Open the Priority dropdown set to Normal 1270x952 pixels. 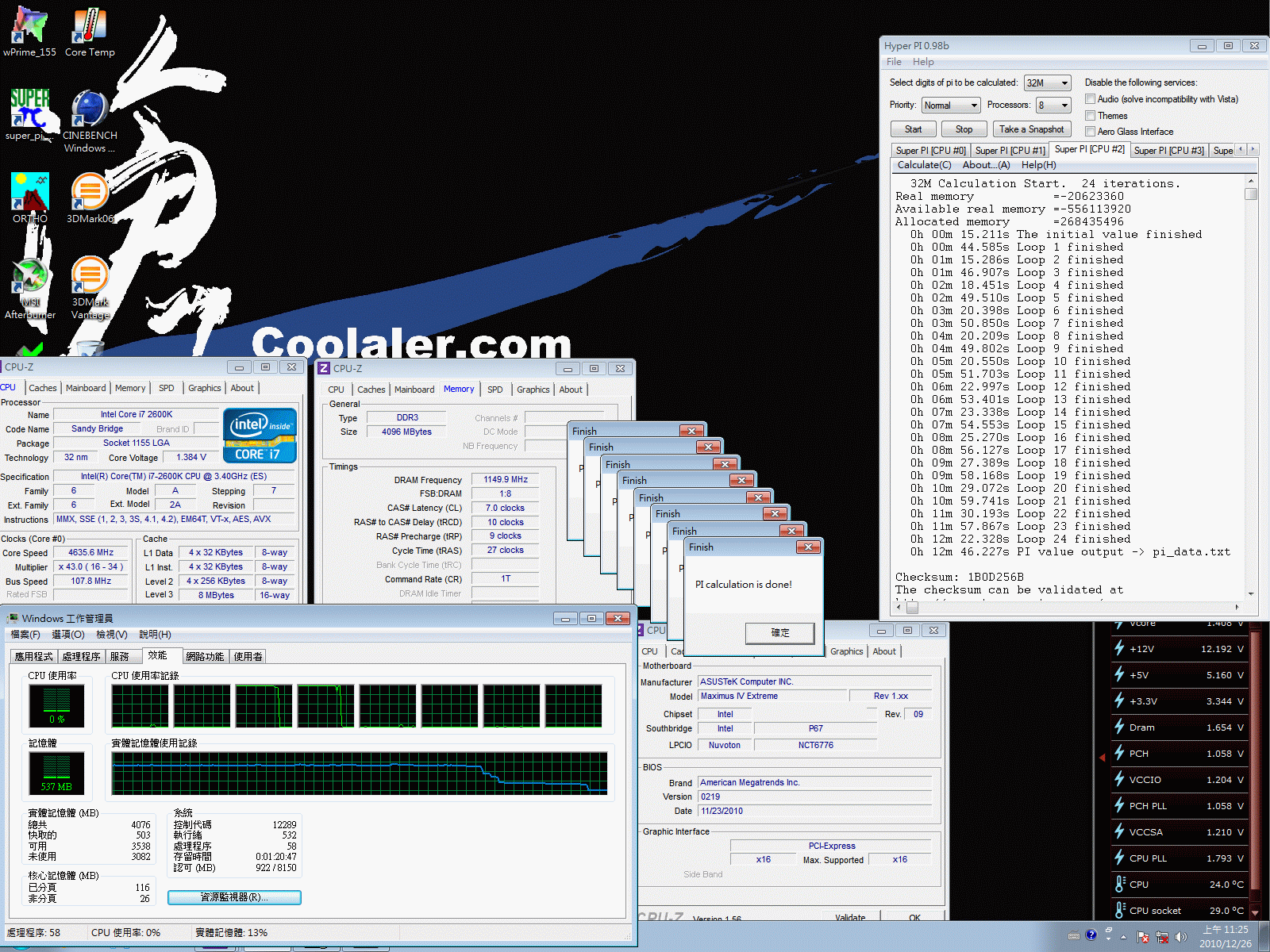coord(951,106)
